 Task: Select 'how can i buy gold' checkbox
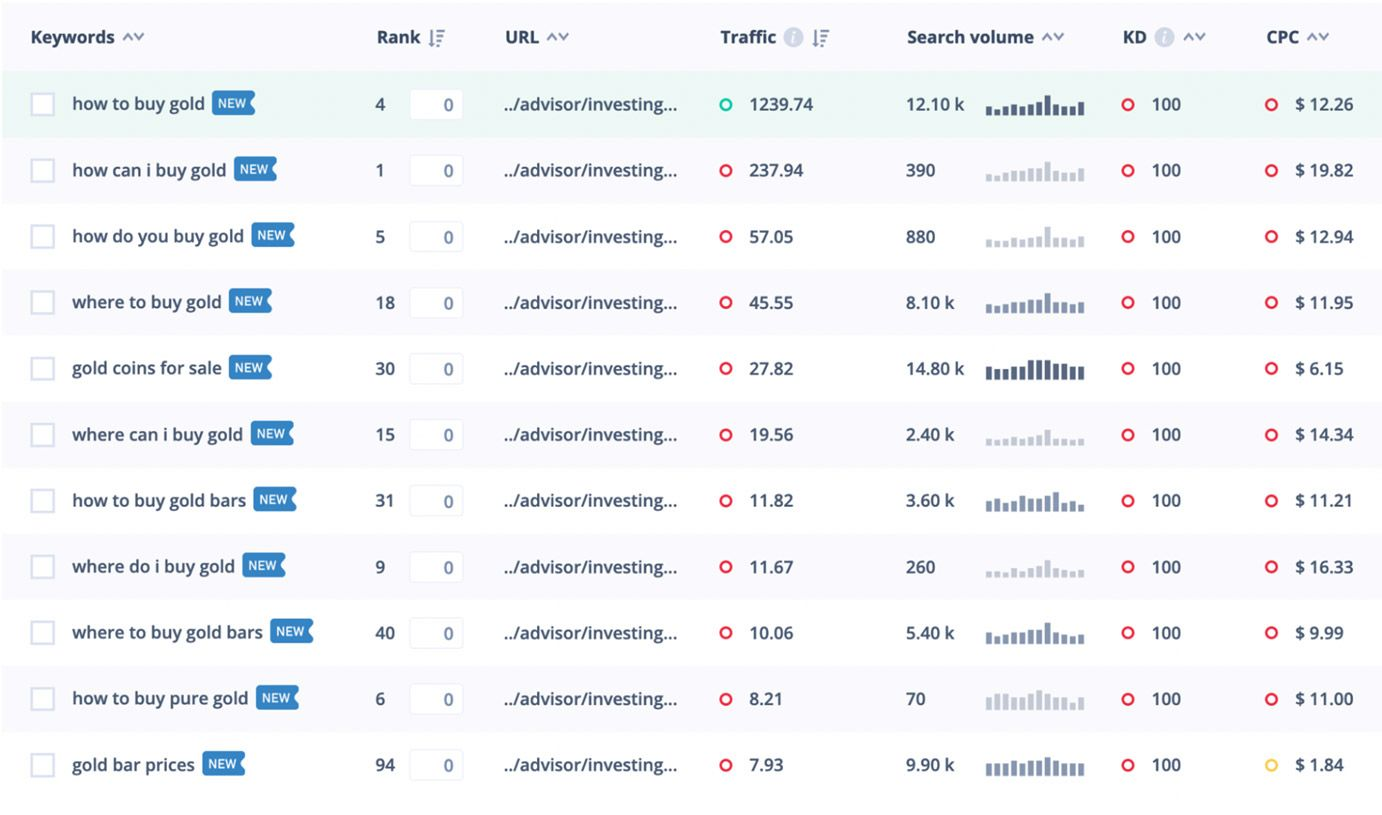(x=42, y=170)
